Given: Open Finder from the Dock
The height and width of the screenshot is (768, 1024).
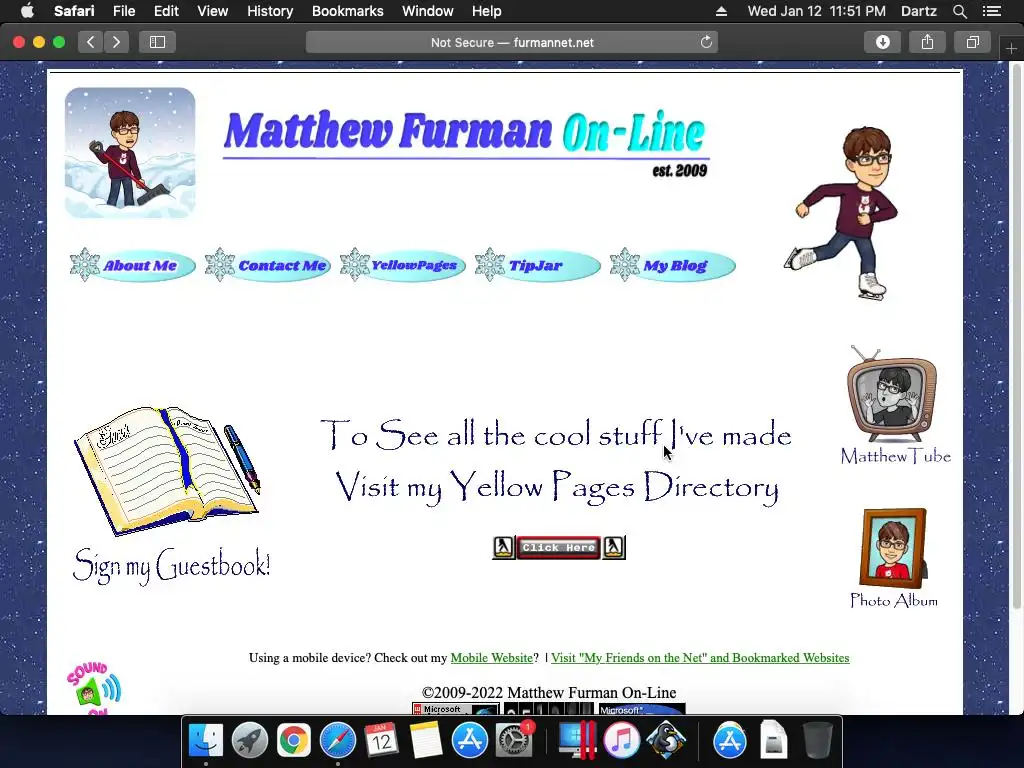Looking at the screenshot, I should click(206, 741).
